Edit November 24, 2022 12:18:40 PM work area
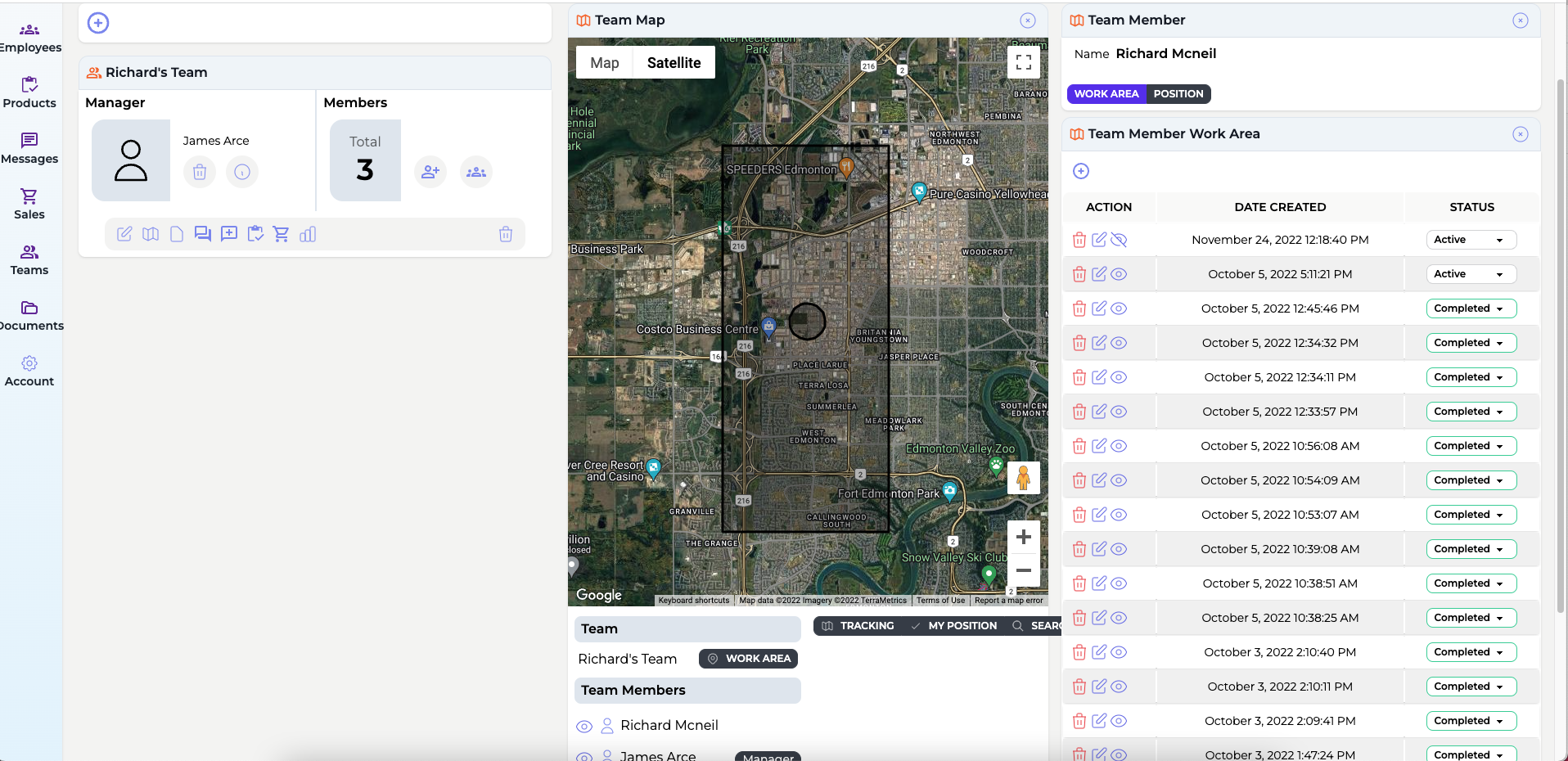Image resolution: width=1568 pixels, height=761 pixels. (1099, 240)
